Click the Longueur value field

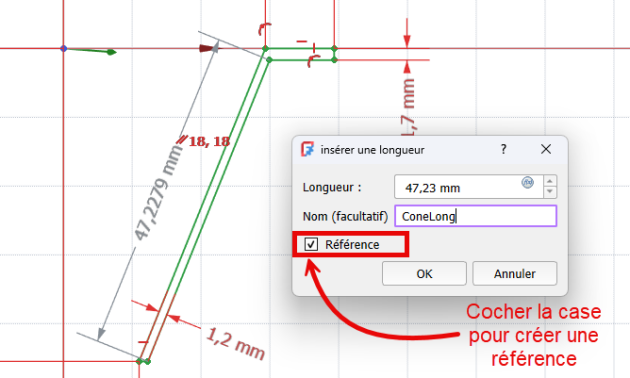468,187
